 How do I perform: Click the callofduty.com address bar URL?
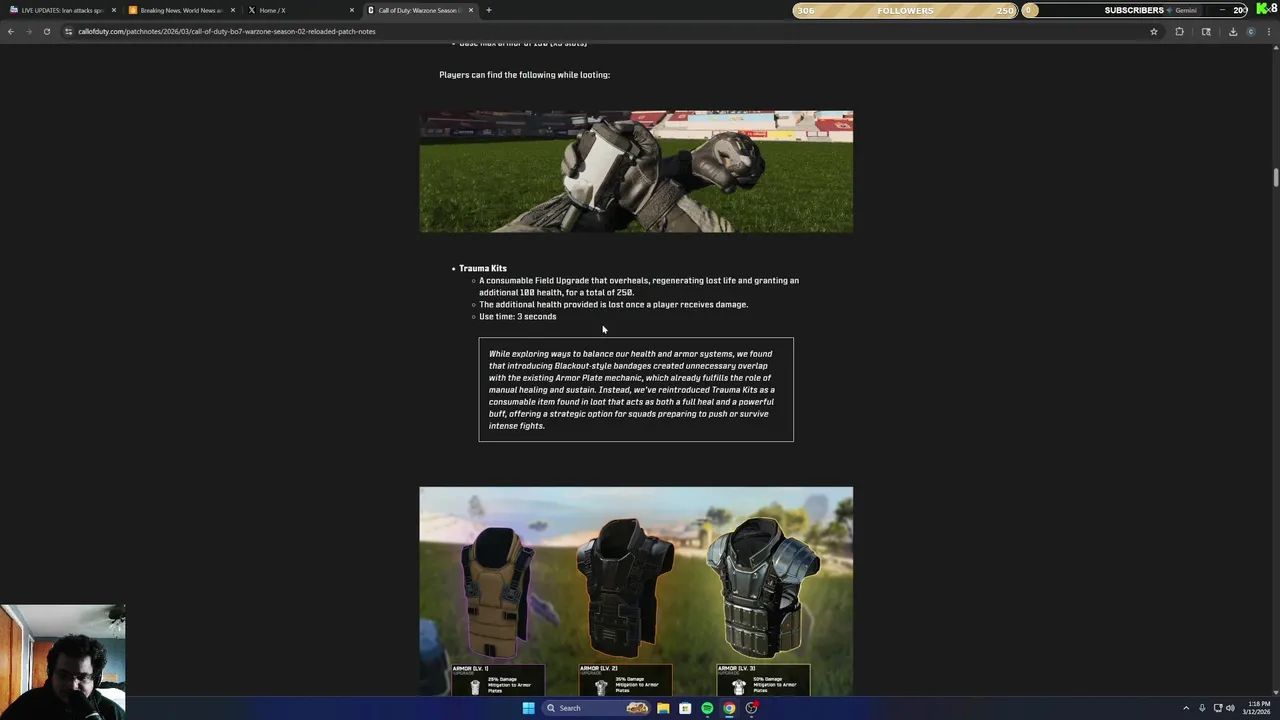(227, 31)
